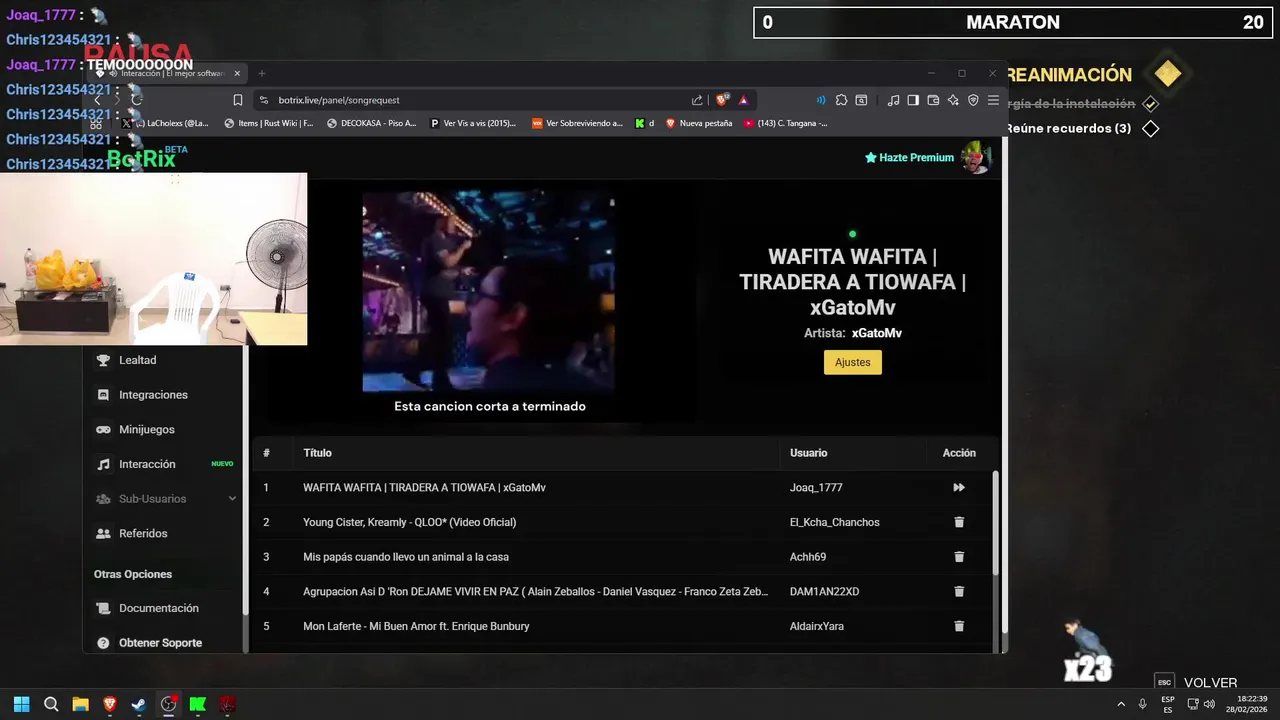Trash the Mon Laferte song request
This screenshot has width=1280, height=720.
click(x=959, y=626)
